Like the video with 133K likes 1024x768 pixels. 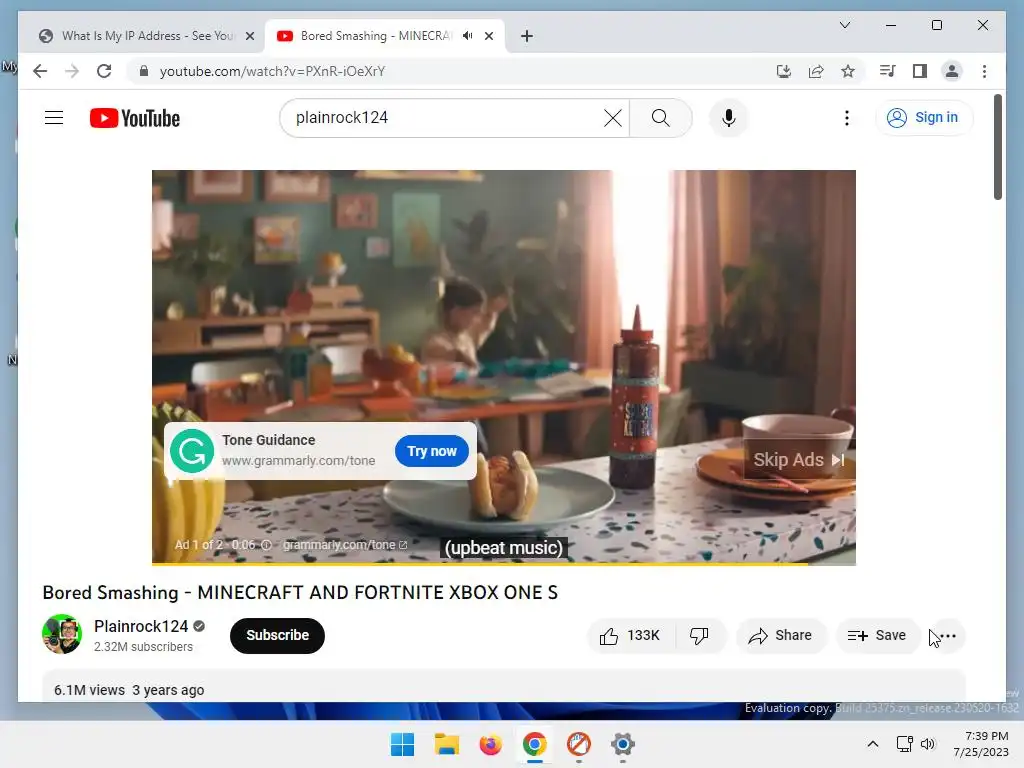pos(630,635)
